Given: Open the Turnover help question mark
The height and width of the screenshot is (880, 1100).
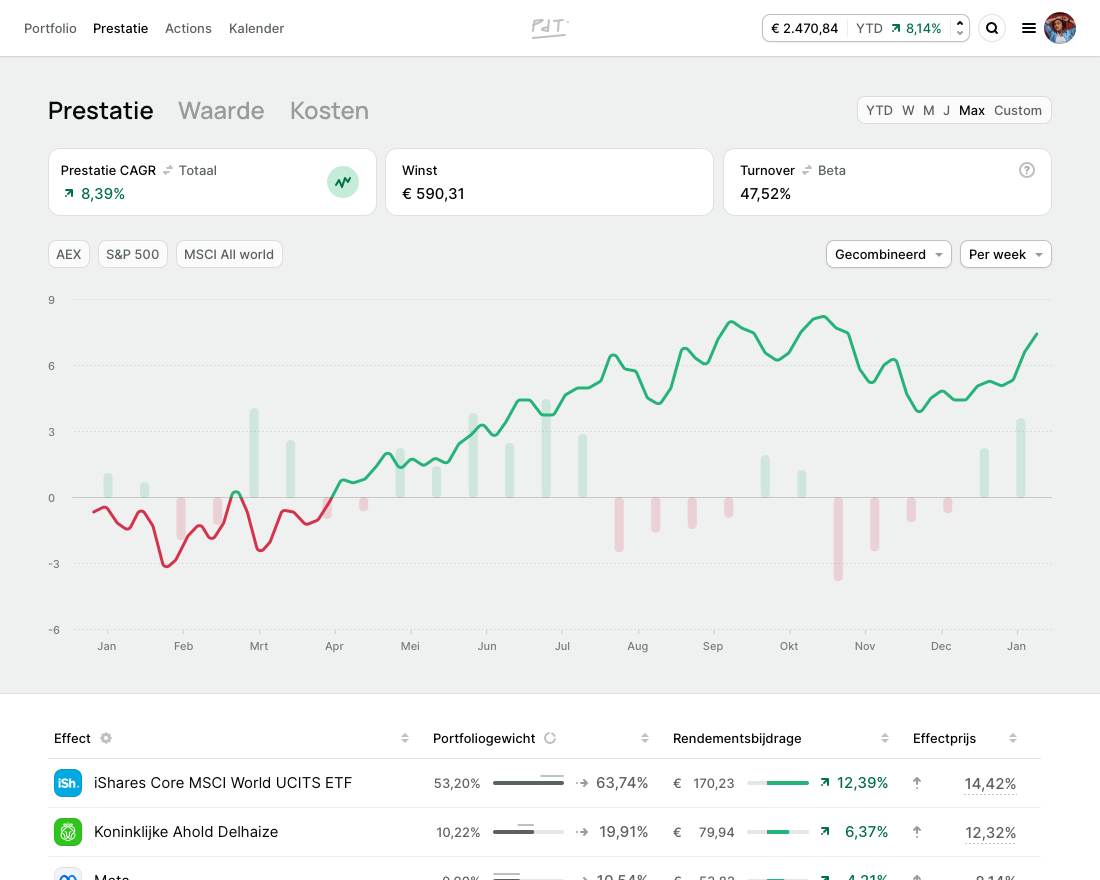Looking at the screenshot, I should [1026, 170].
